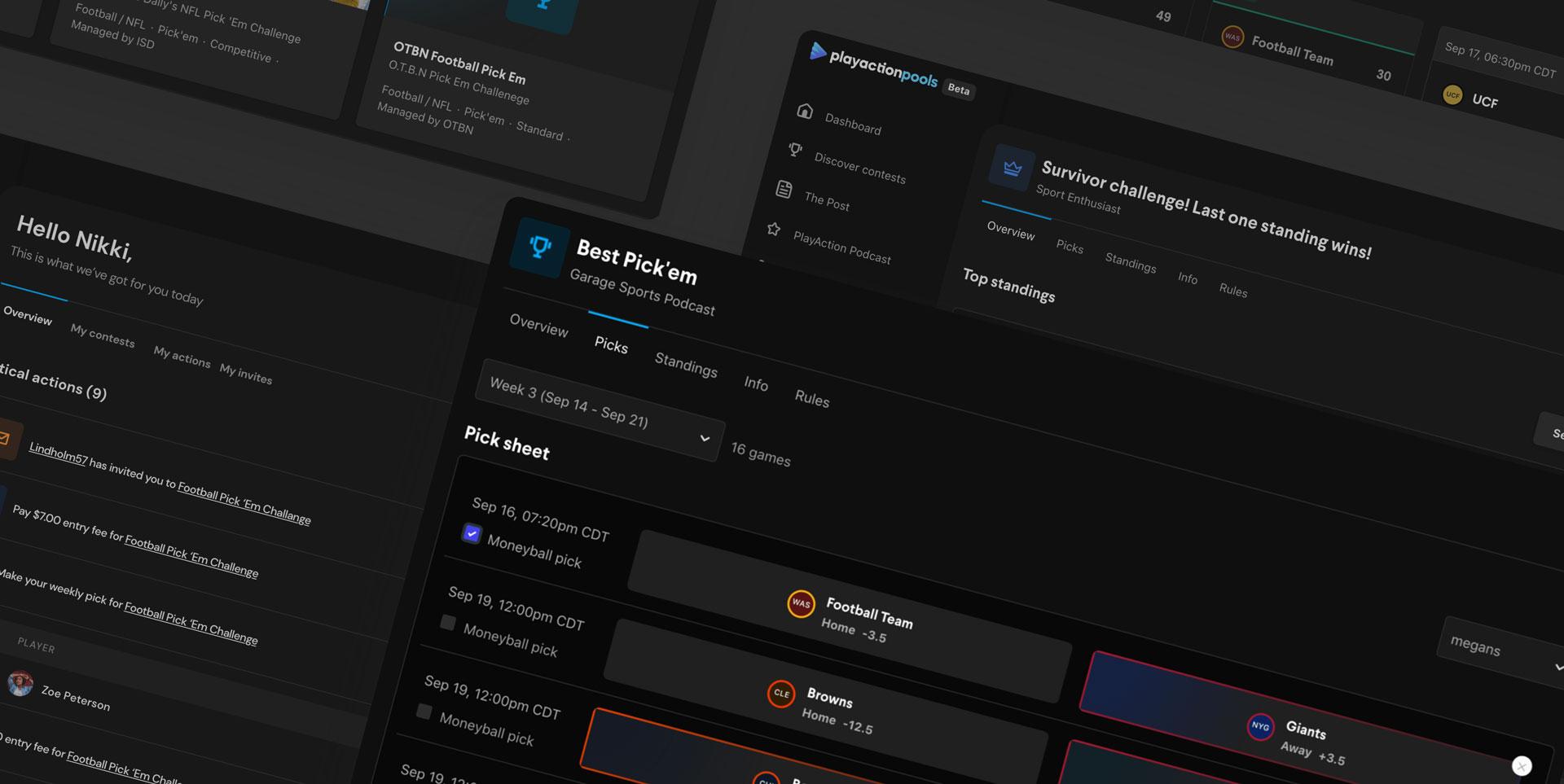Click Zoe Peterson's avatar
This screenshot has width=1564, height=784.
20,683
